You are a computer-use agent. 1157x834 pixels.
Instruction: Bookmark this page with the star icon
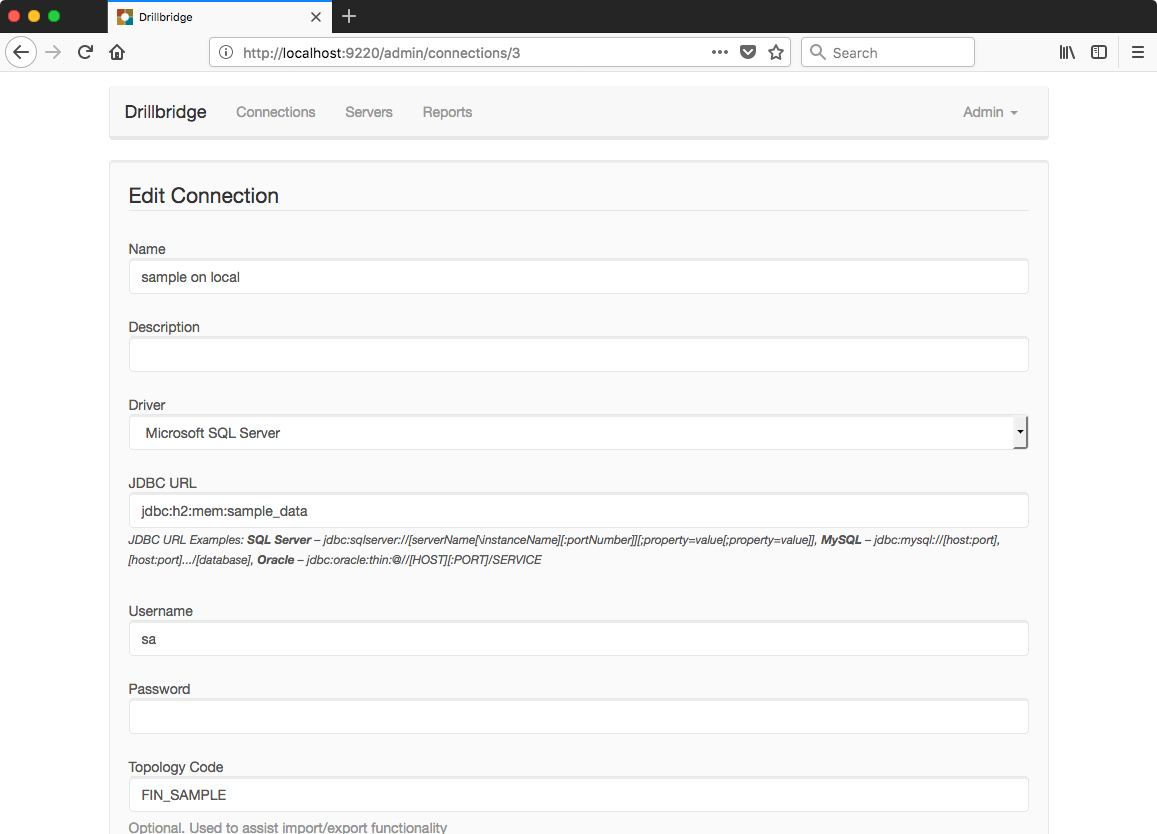pos(776,52)
